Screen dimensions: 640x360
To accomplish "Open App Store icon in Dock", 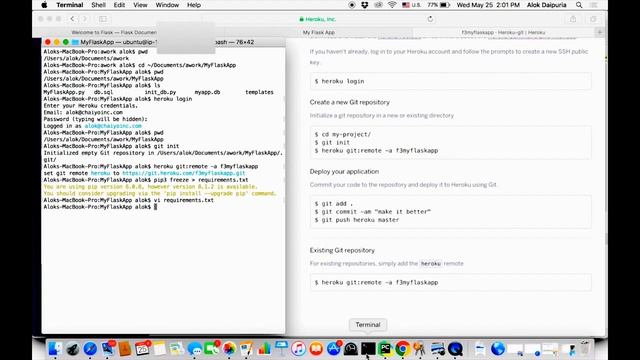I will coord(333,349).
